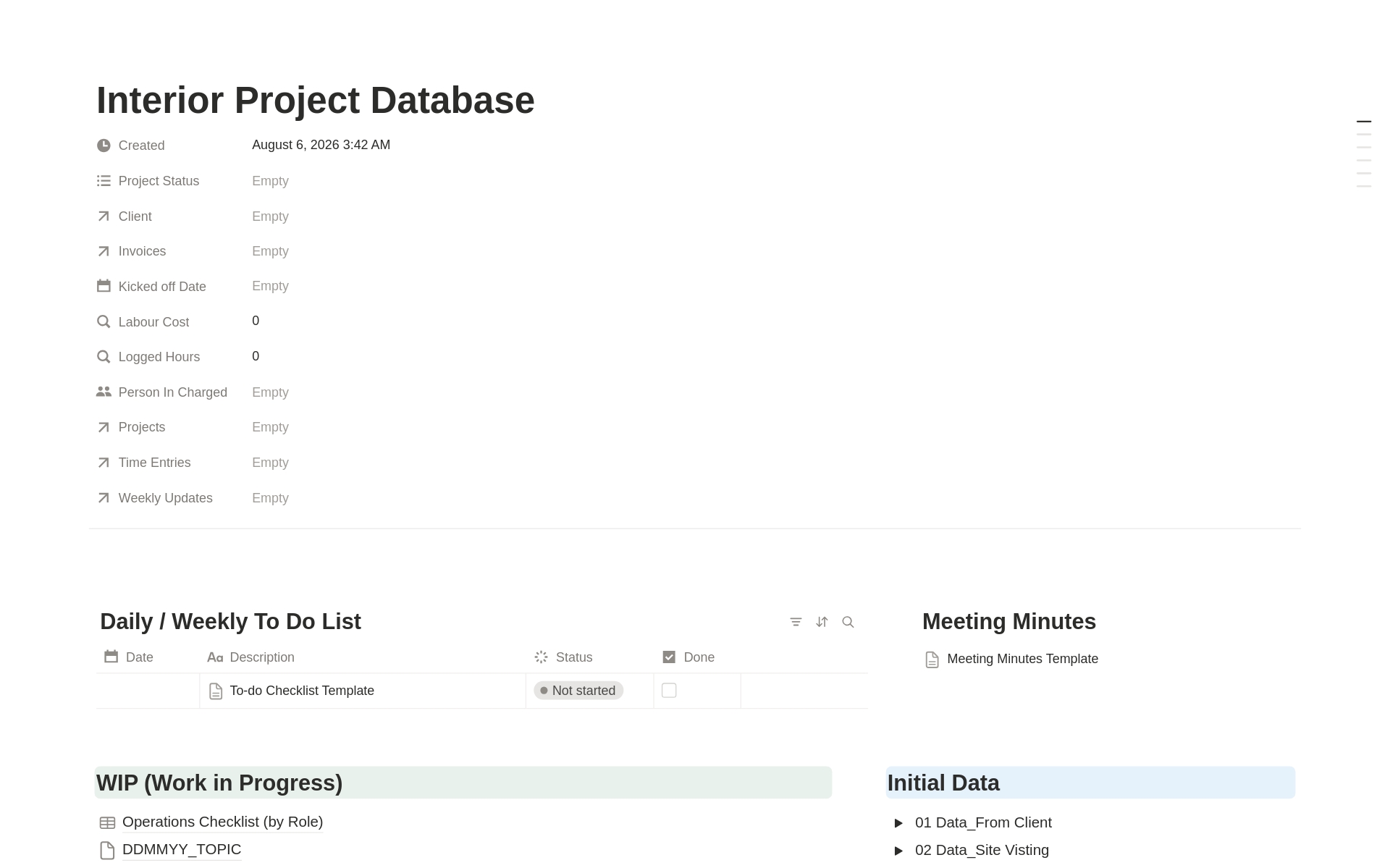Tick the Done checkbox for To-do Checklist Template
The image size is (1390, 868).
(669, 691)
